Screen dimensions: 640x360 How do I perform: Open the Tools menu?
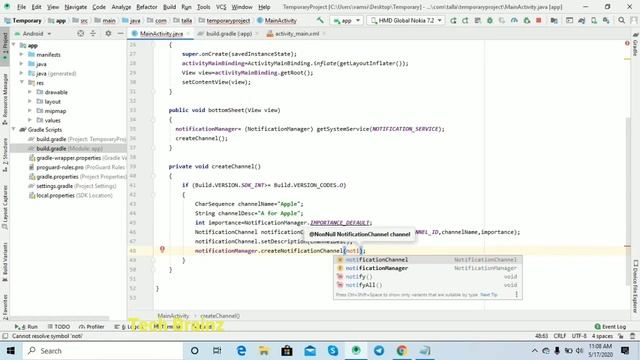[x=203, y=7]
